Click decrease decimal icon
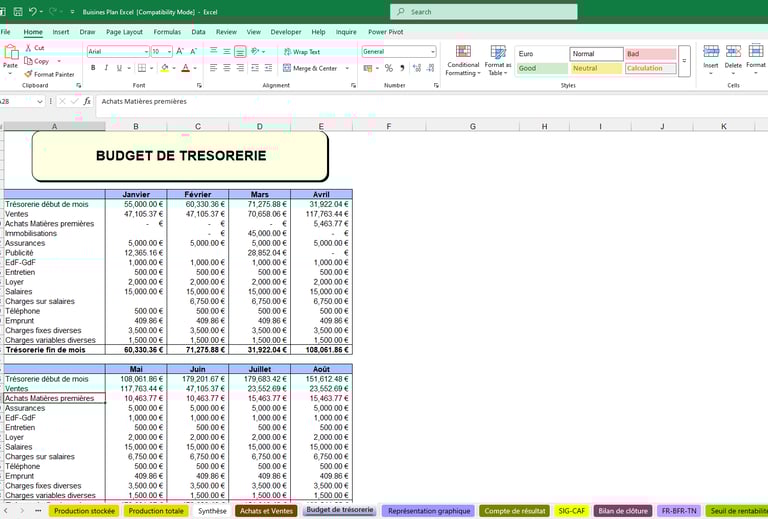 pos(431,68)
